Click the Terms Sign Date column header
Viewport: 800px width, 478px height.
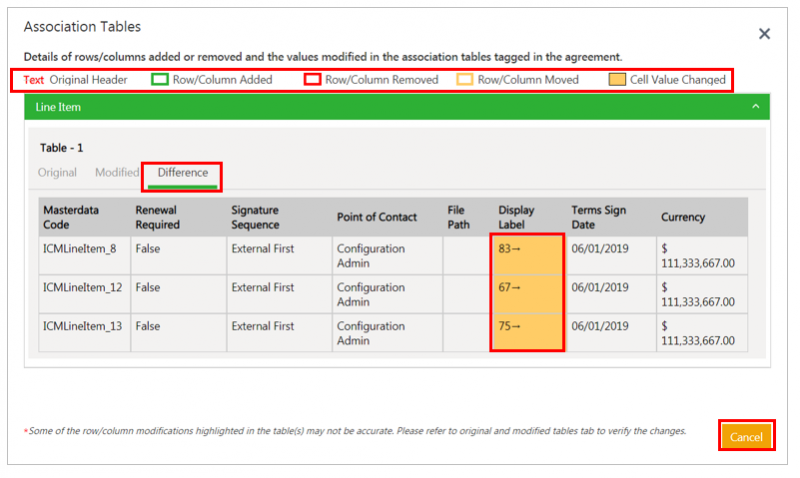tap(598, 217)
